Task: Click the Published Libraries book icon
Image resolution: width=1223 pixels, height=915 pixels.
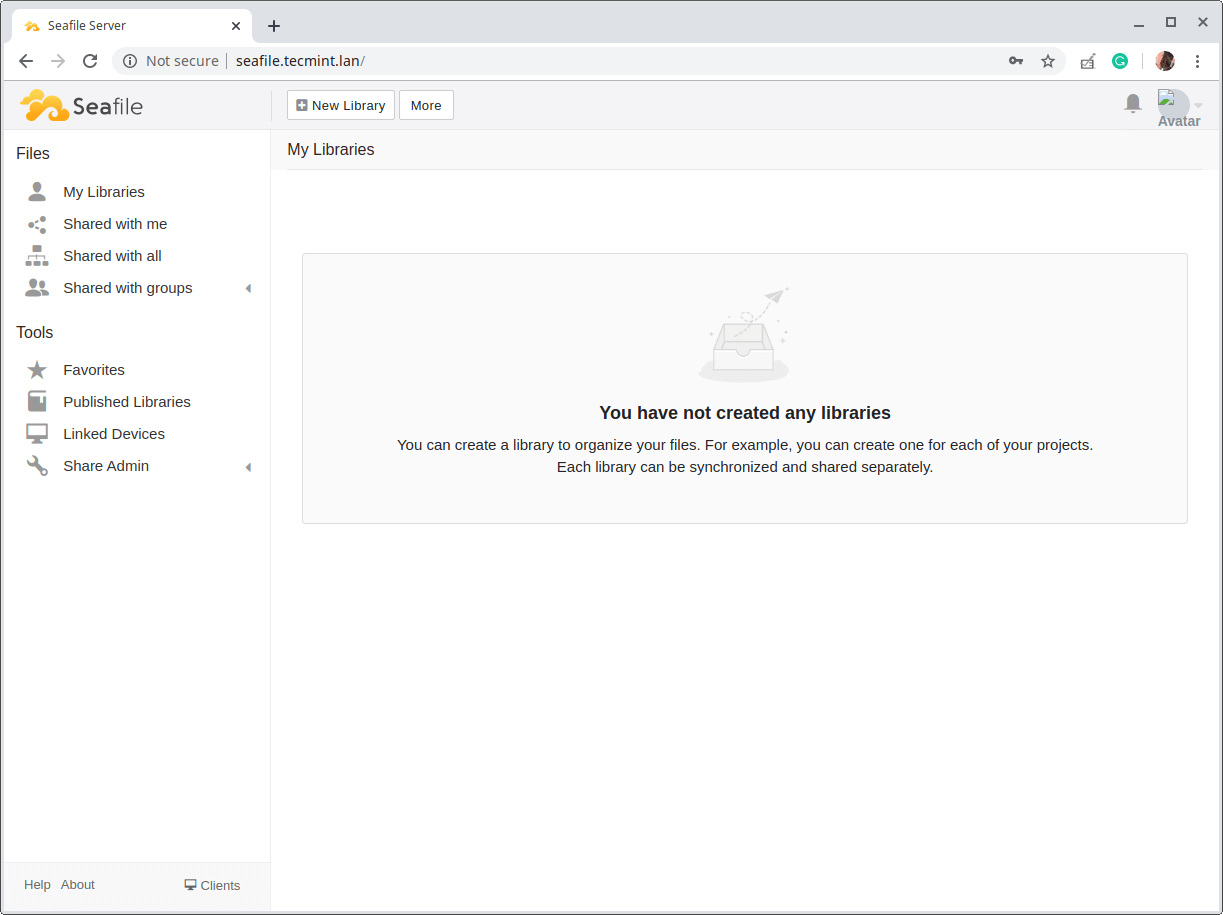Action: tap(37, 402)
